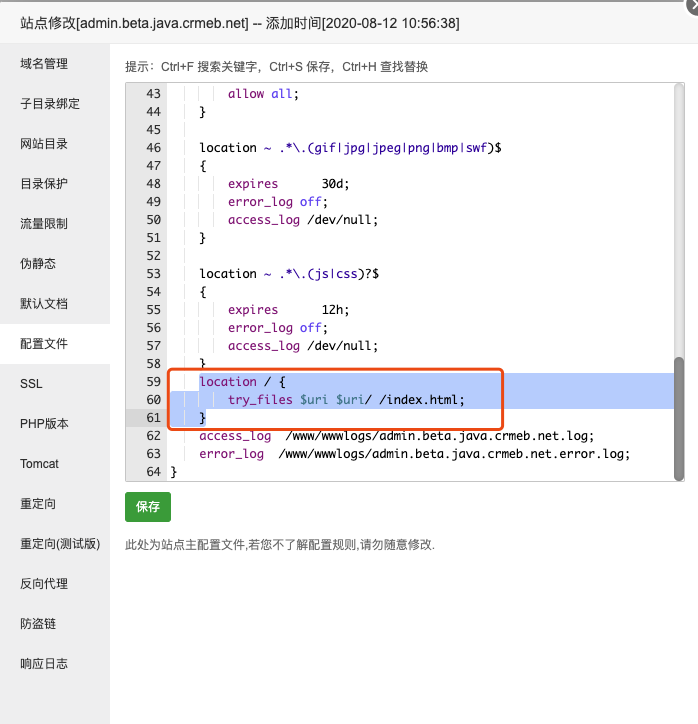Click the js|css location line
The width and height of the screenshot is (698, 724).
point(289,274)
